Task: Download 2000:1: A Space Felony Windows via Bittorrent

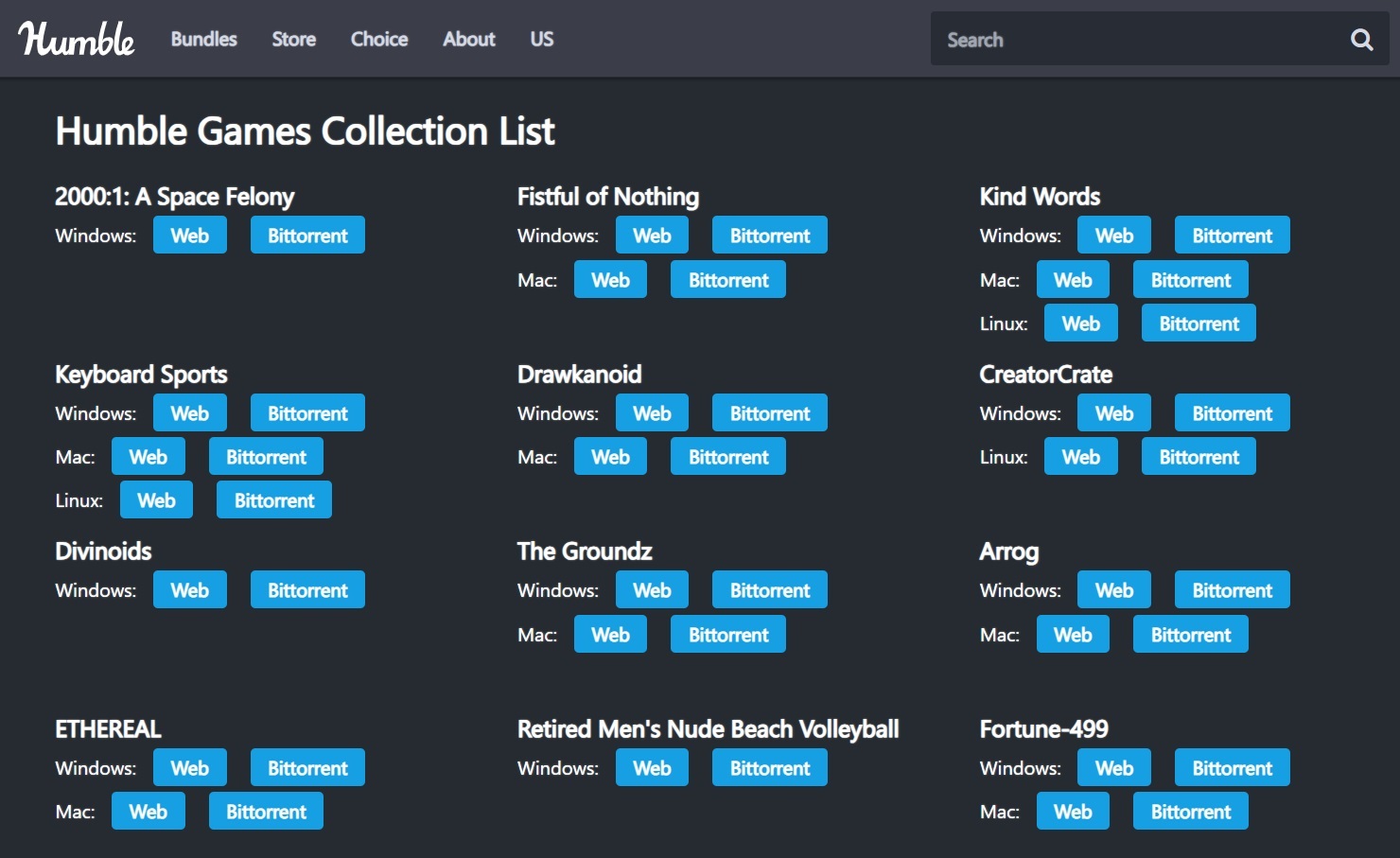Action: [307, 236]
